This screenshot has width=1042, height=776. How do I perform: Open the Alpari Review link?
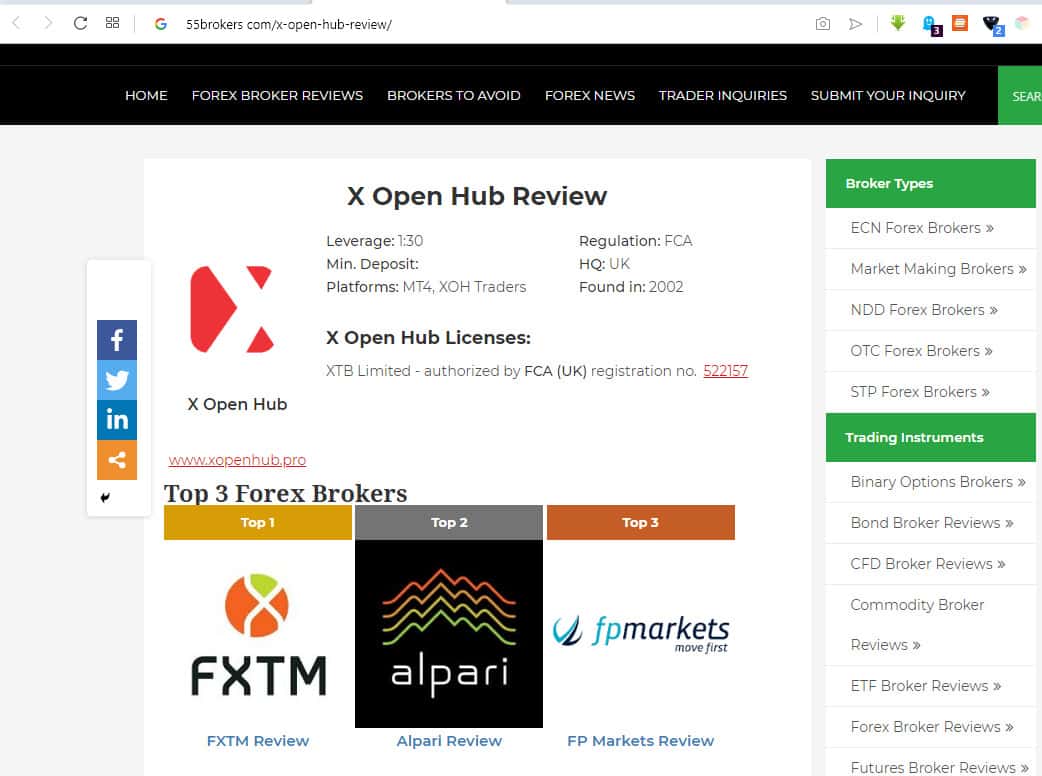point(449,741)
